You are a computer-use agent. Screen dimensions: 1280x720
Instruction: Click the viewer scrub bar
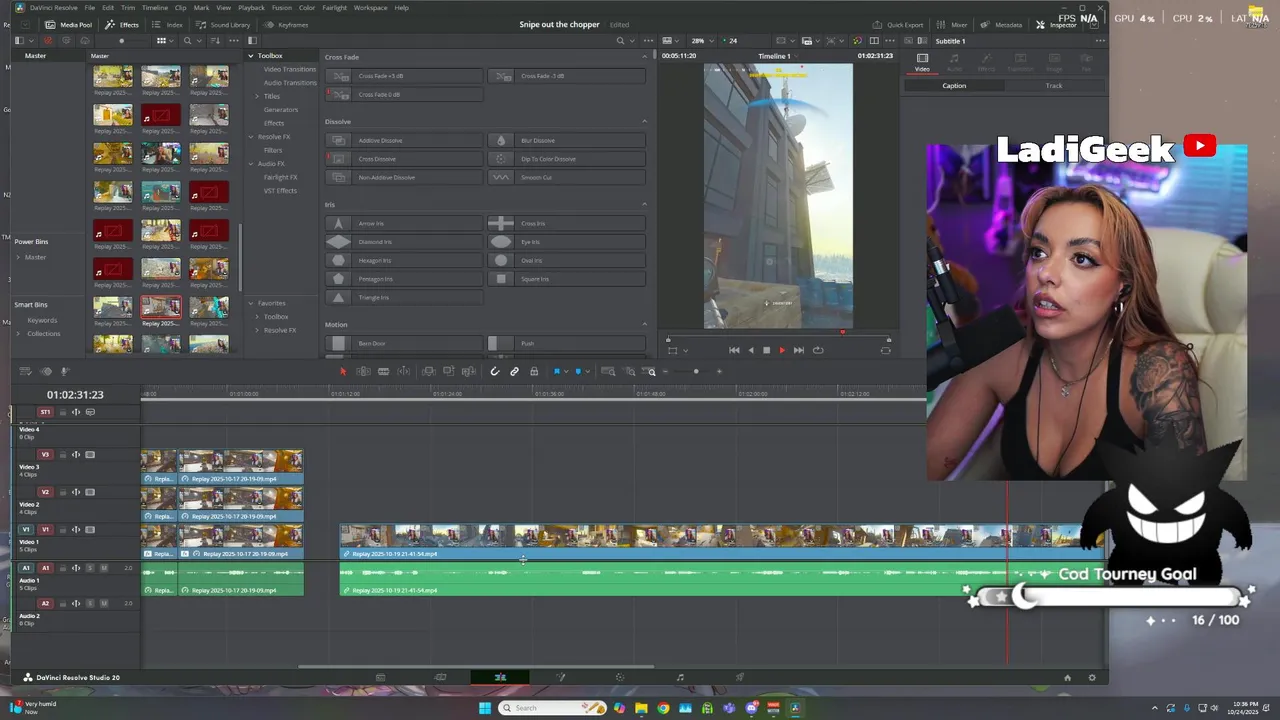[x=778, y=335]
